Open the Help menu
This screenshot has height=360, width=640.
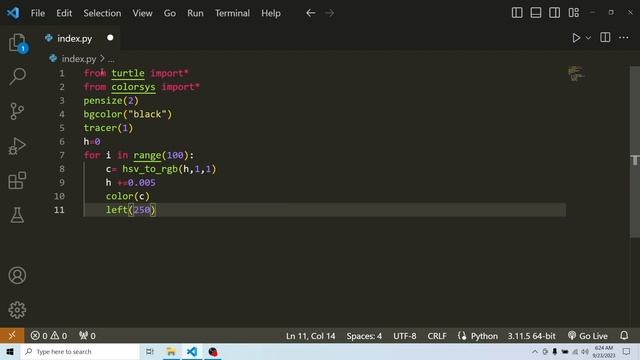point(271,13)
